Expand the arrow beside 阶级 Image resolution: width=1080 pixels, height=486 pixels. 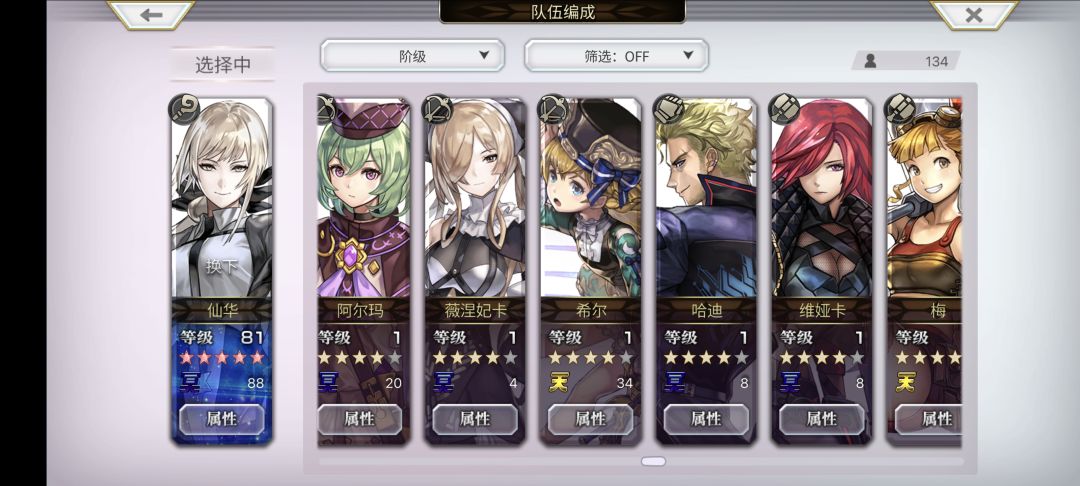click(484, 55)
